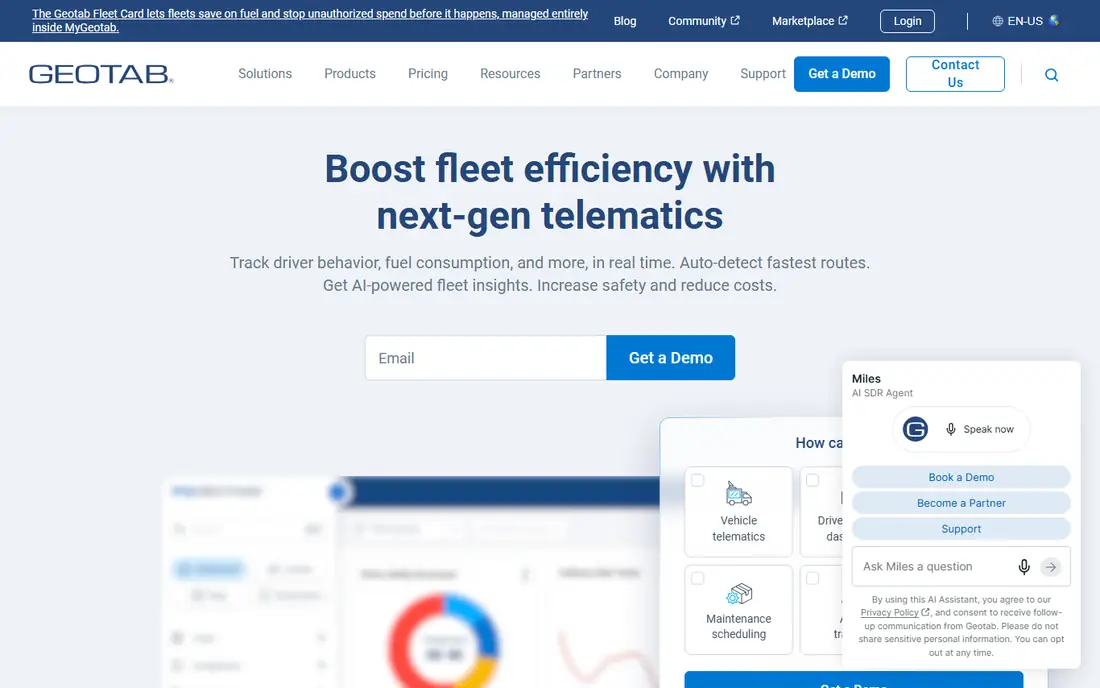The image size is (1100, 688).
Task: Open the Support menu in navigation bar
Action: point(763,74)
